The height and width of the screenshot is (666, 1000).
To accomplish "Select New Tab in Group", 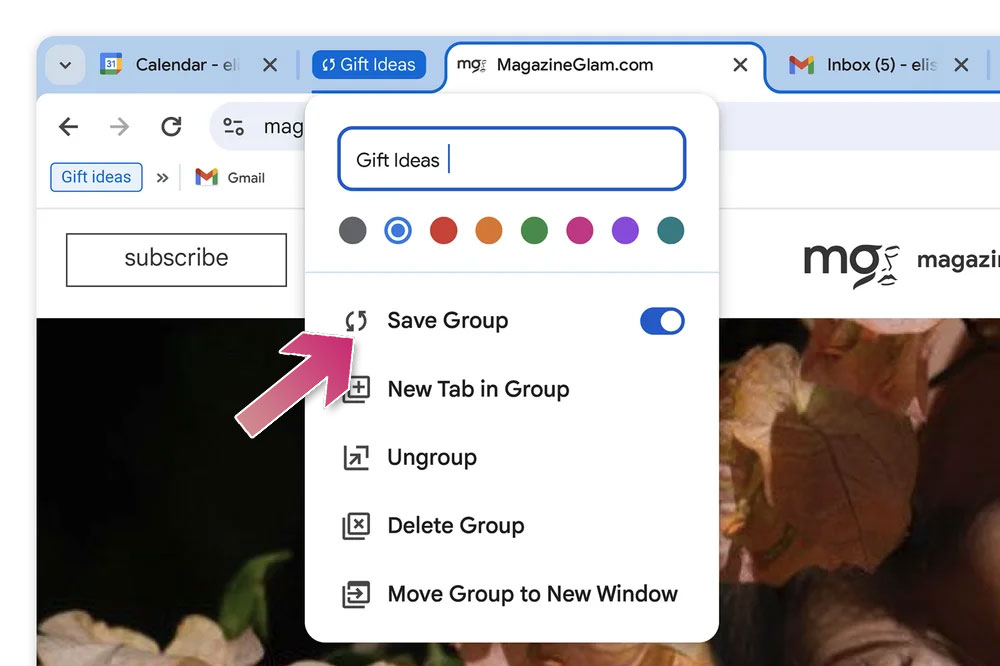I will click(511, 389).
